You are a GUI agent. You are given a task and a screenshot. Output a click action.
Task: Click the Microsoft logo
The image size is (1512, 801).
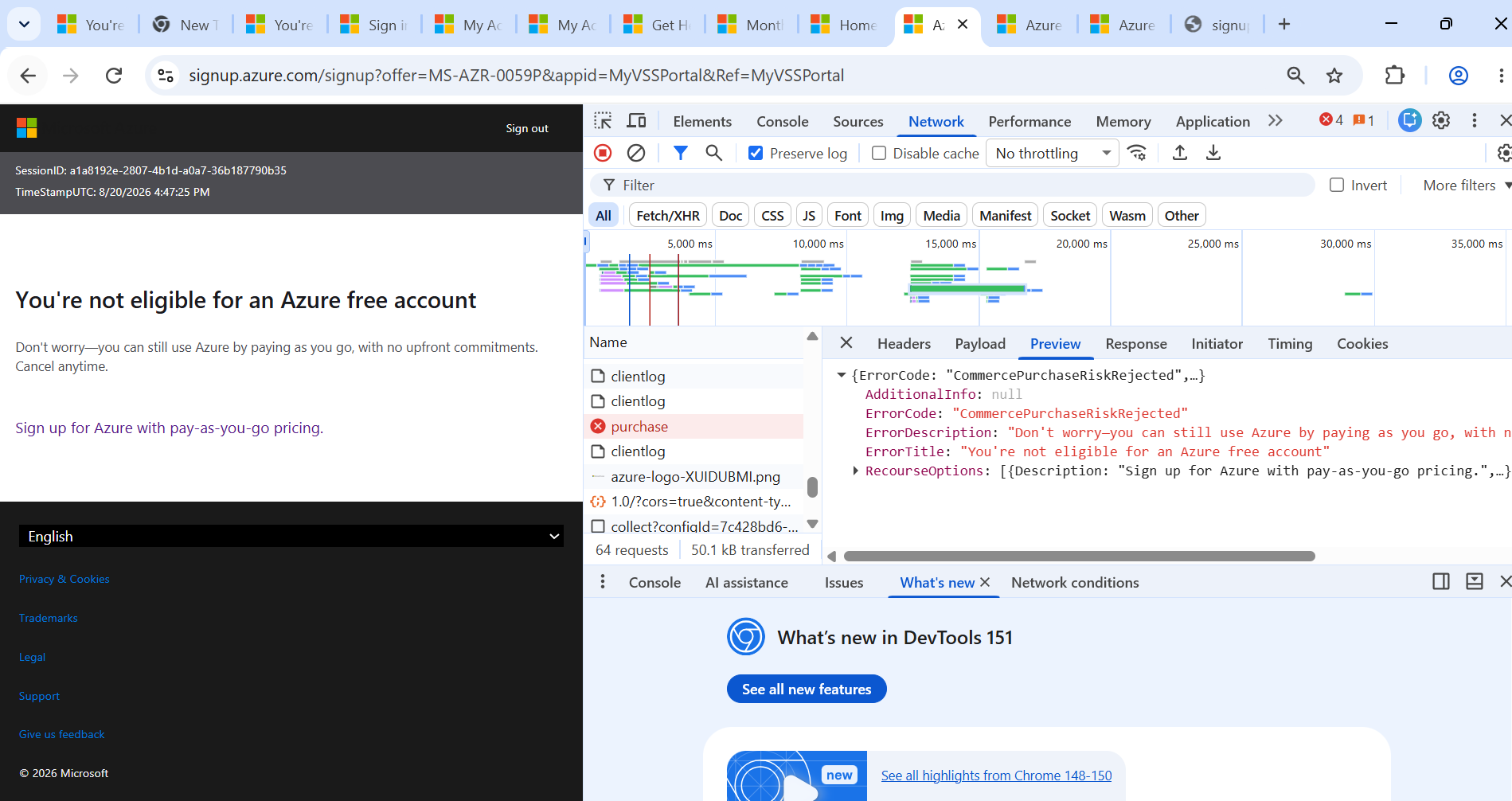[27, 128]
